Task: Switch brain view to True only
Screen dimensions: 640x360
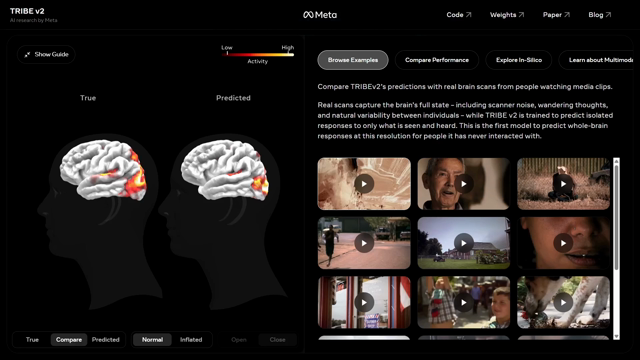Action: pyautogui.click(x=32, y=340)
